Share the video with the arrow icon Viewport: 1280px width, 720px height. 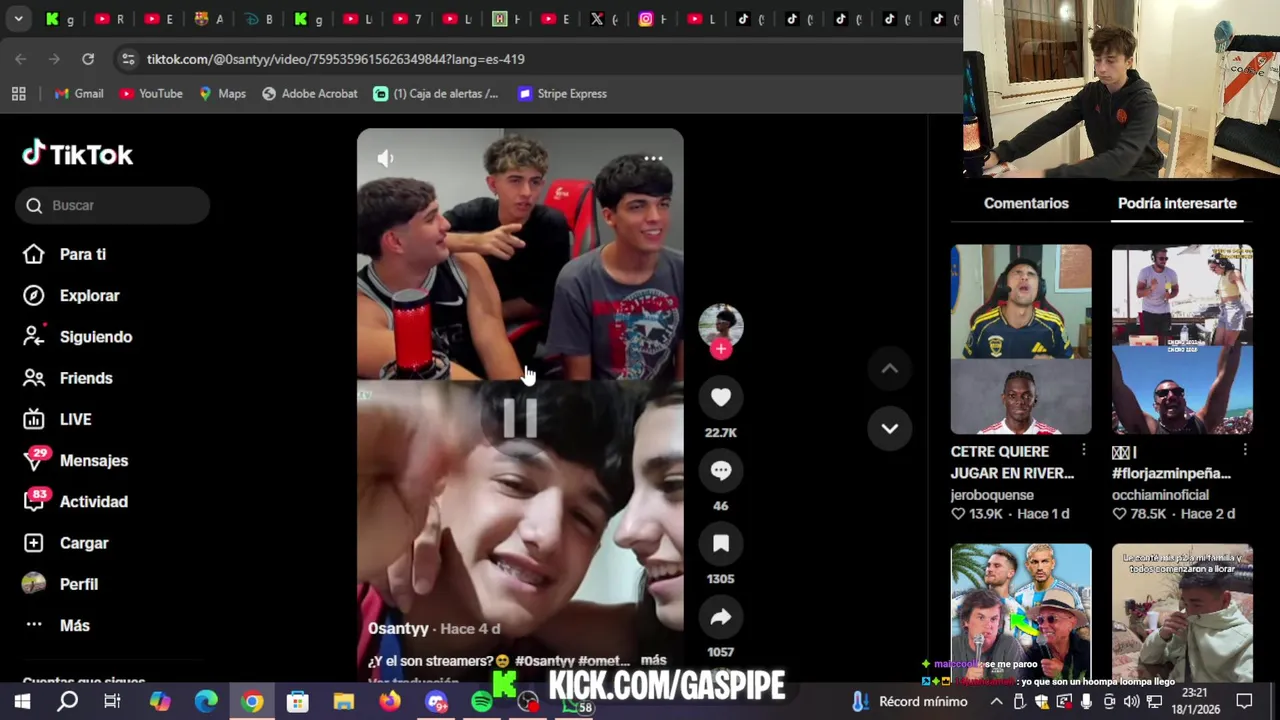pos(720,617)
